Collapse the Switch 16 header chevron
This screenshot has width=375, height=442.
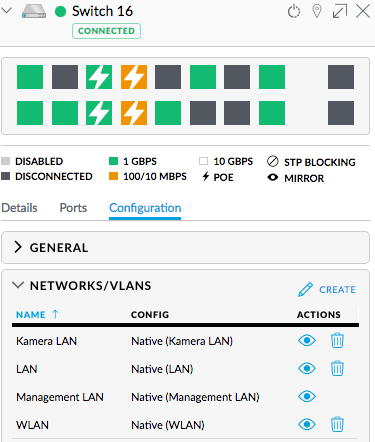point(6,10)
